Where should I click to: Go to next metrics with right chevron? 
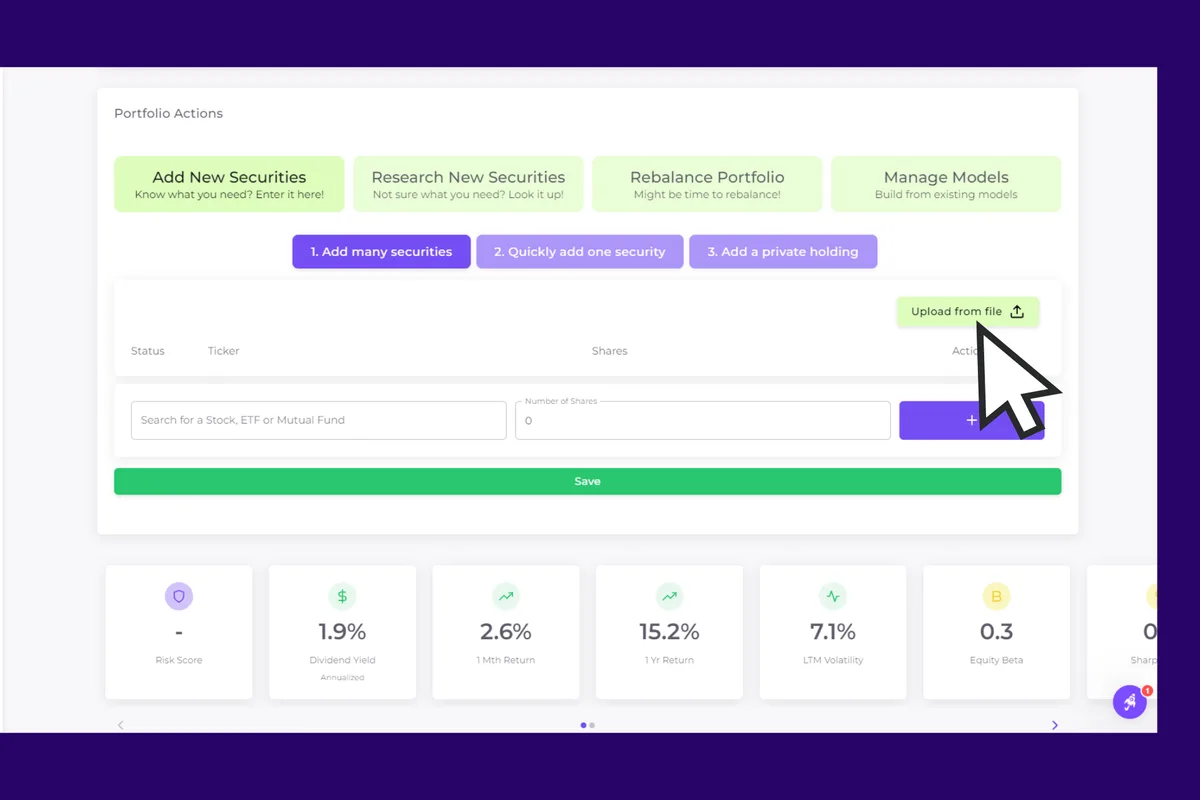(x=1054, y=725)
